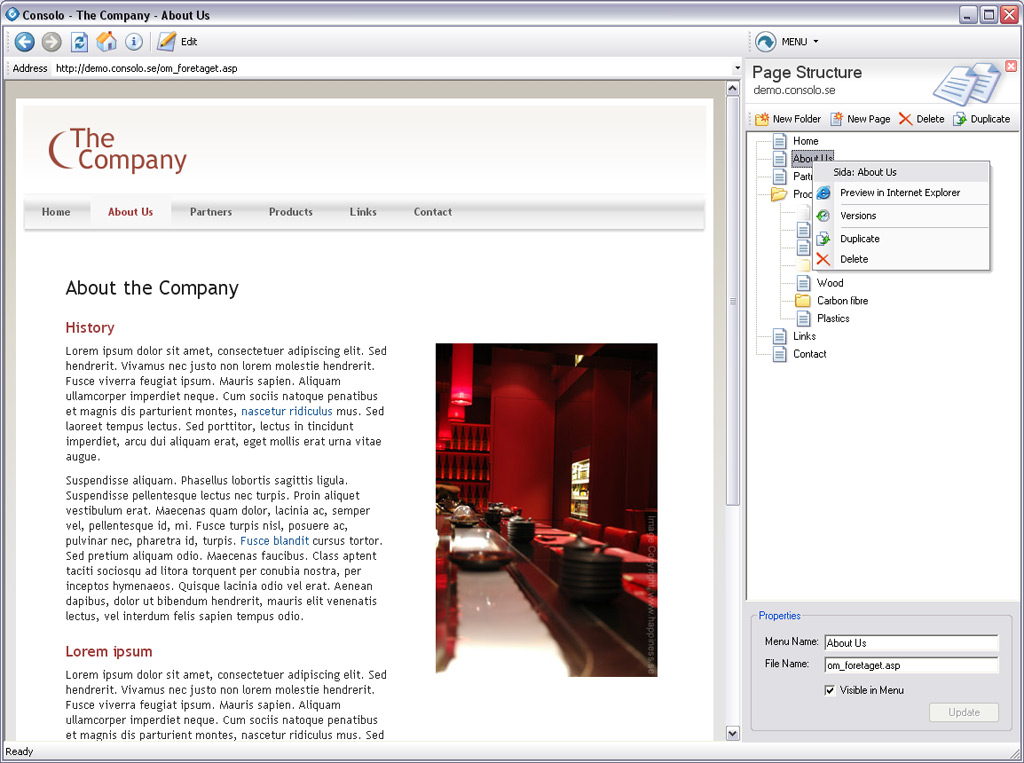Image resolution: width=1024 pixels, height=763 pixels.
Task: Click the address URL field
Action: coord(392,68)
